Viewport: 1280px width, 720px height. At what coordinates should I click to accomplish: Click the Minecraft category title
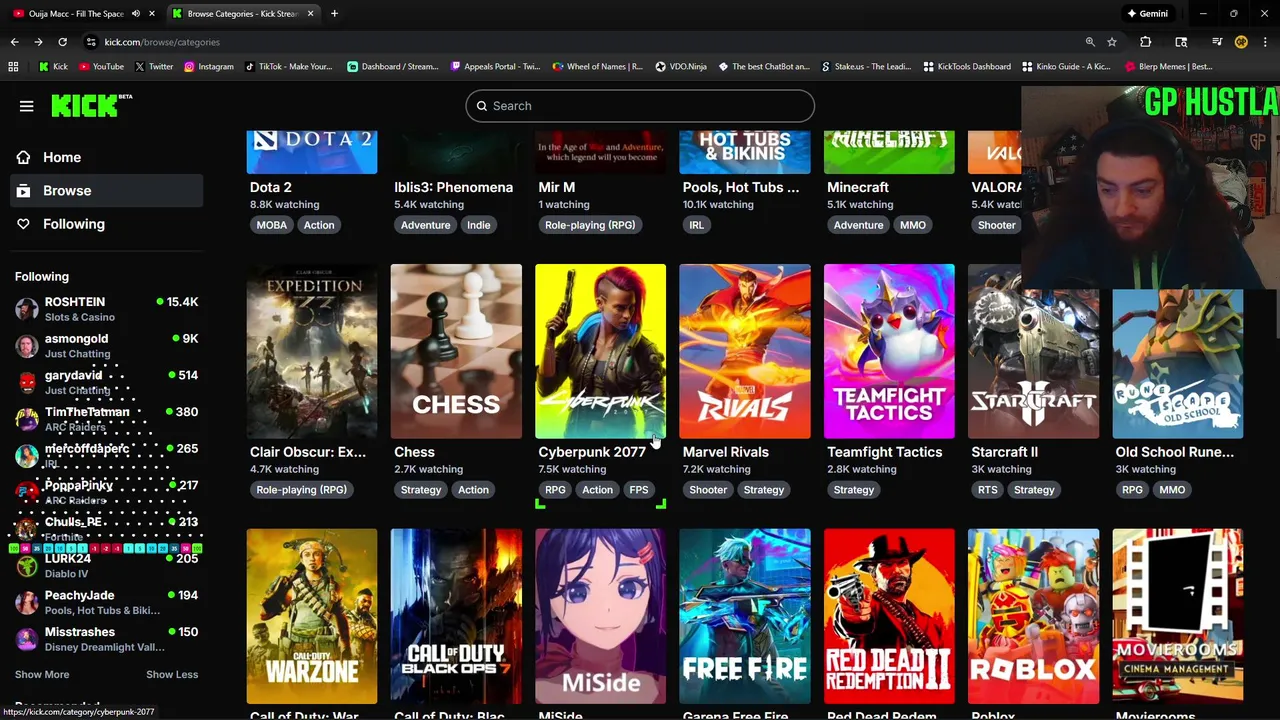click(x=858, y=187)
